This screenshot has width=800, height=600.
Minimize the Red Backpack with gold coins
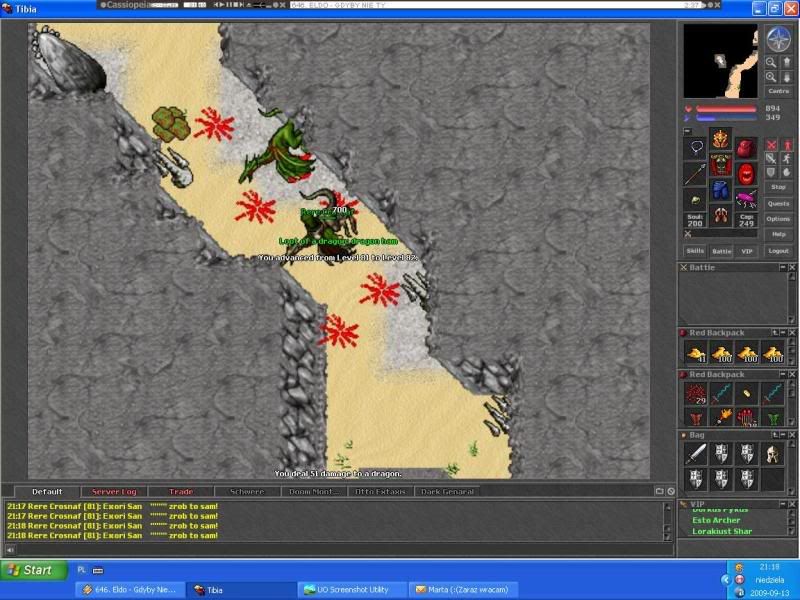coord(783,333)
